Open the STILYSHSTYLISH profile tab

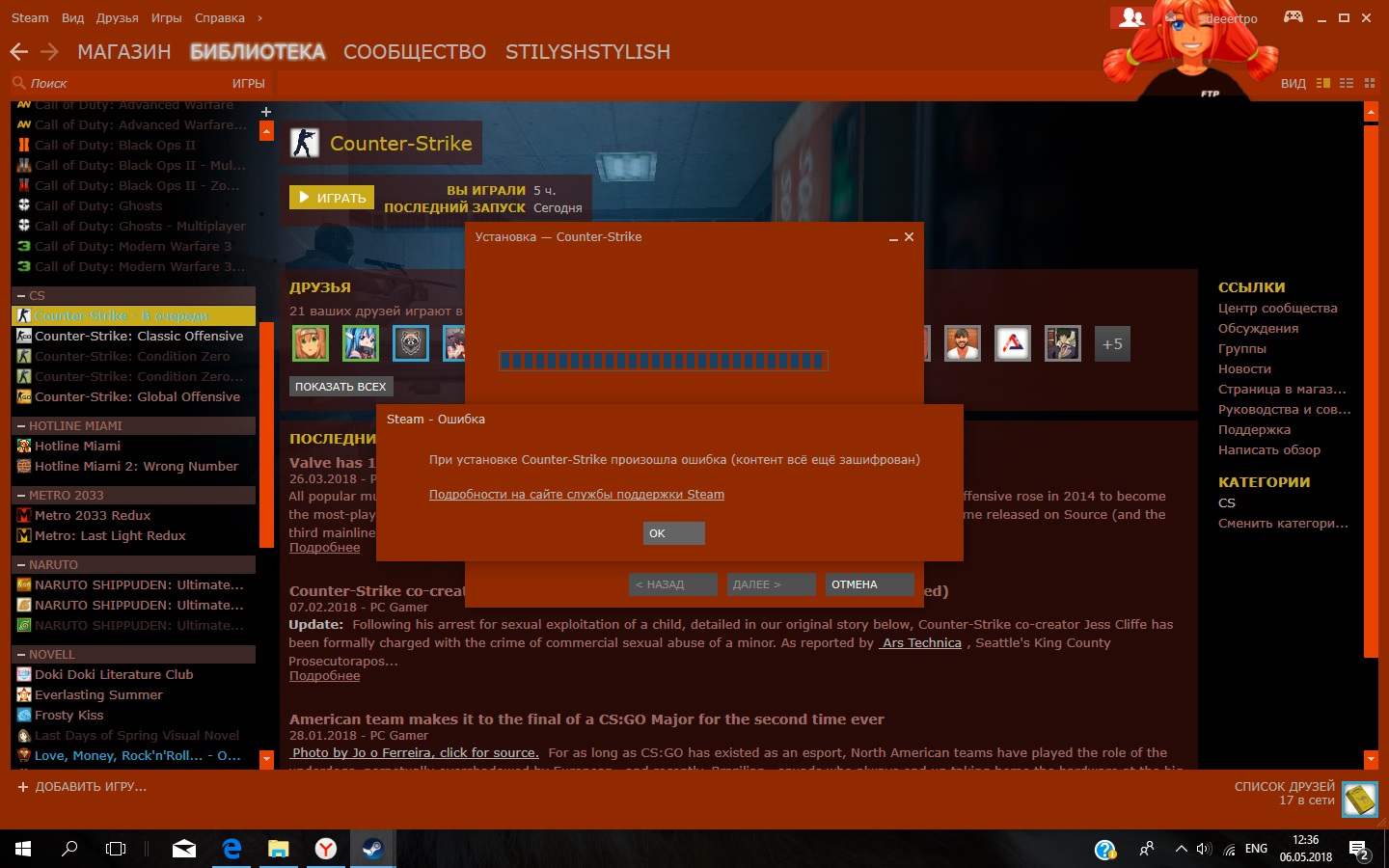point(587,52)
